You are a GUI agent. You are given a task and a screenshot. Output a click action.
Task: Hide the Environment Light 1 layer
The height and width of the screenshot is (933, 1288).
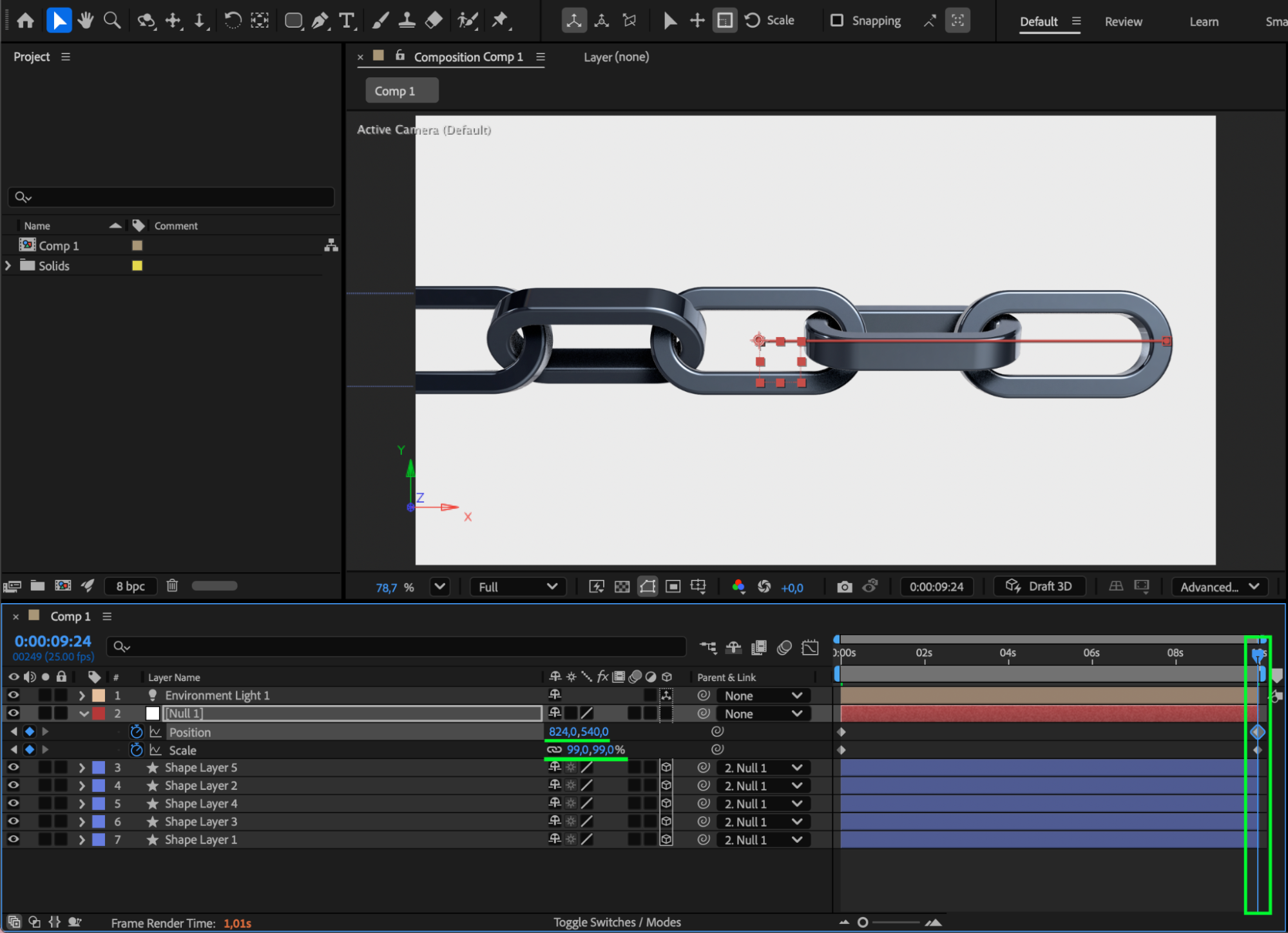[13, 695]
